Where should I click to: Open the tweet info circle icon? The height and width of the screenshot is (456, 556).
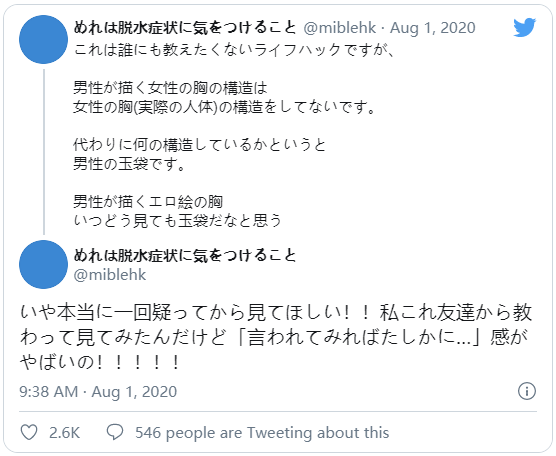[x=527, y=391]
